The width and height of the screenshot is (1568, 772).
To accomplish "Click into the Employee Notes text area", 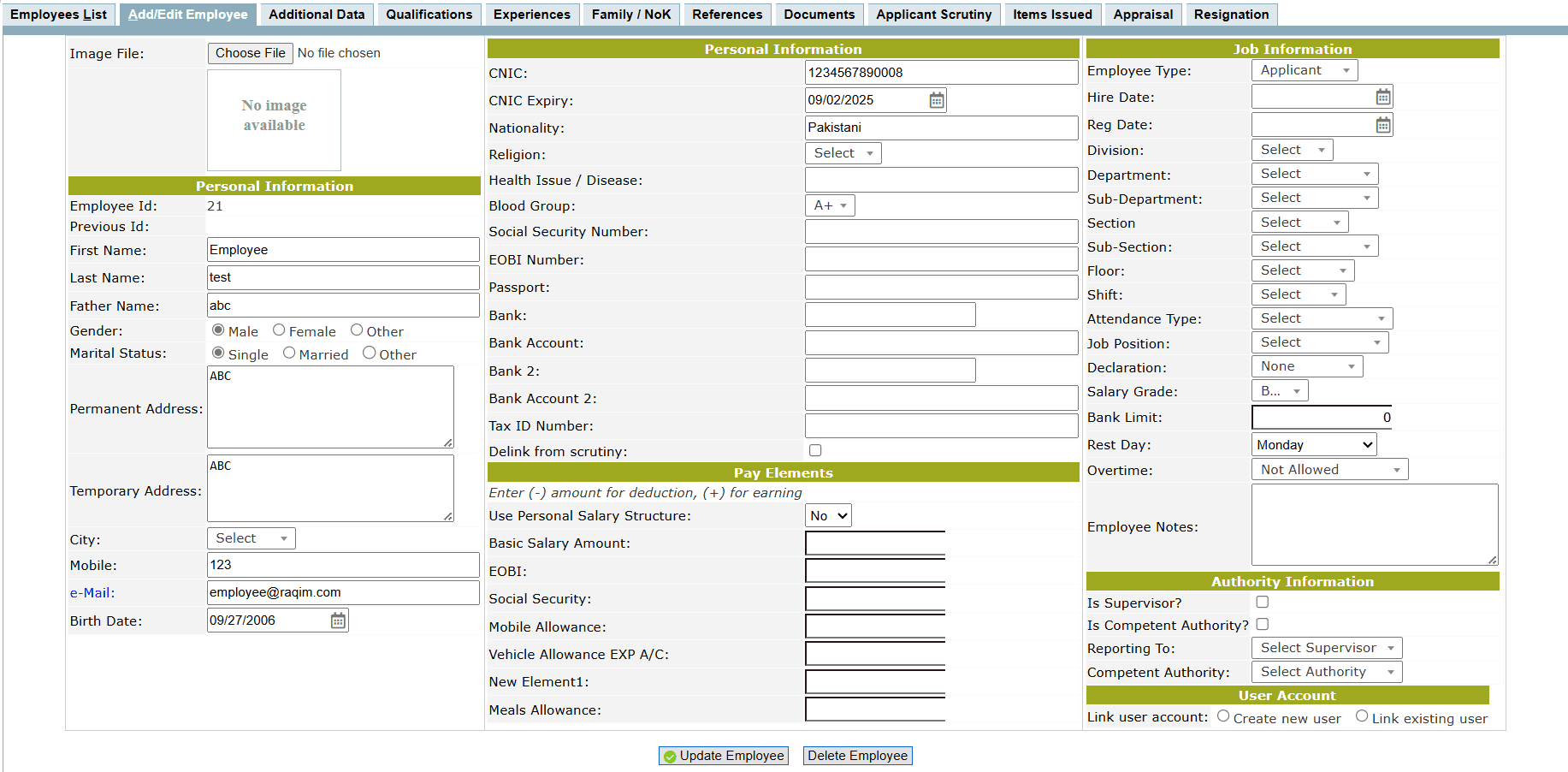I will coord(1374,524).
